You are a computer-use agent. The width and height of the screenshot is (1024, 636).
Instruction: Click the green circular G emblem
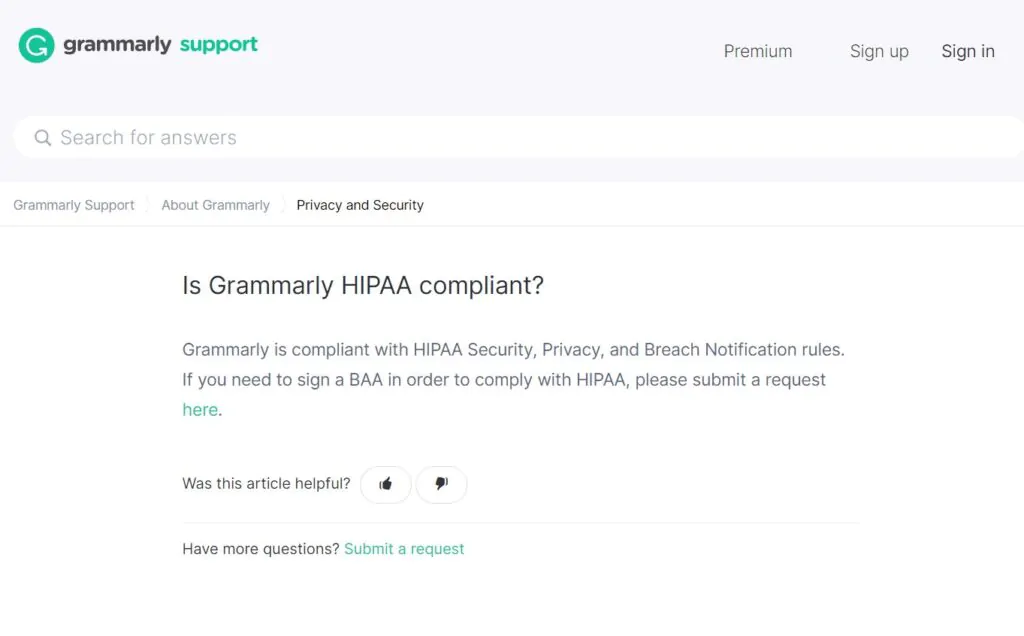pos(34,44)
